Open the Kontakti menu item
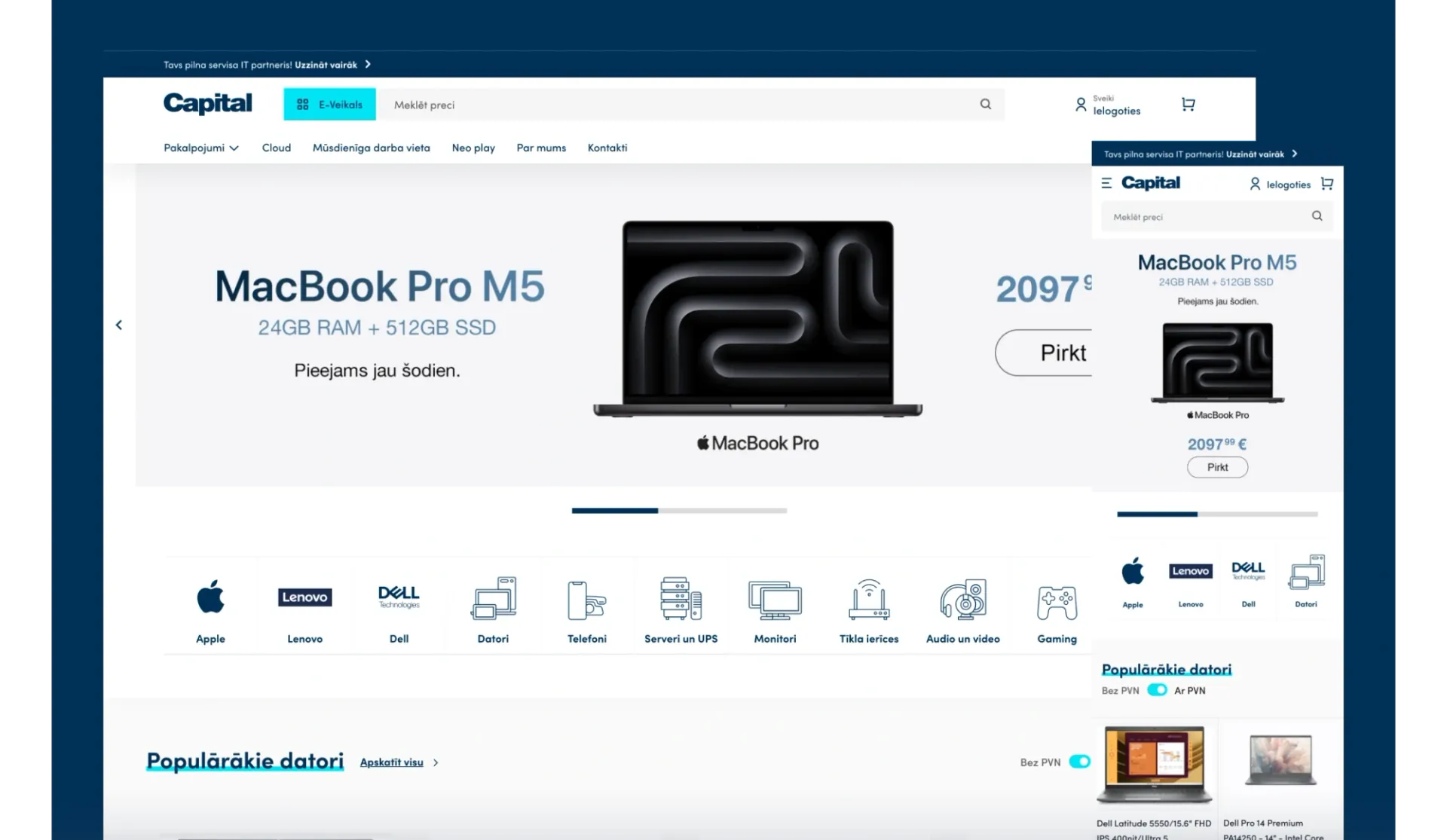Image resolution: width=1447 pixels, height=840 pixels. [x=607, y=148]
